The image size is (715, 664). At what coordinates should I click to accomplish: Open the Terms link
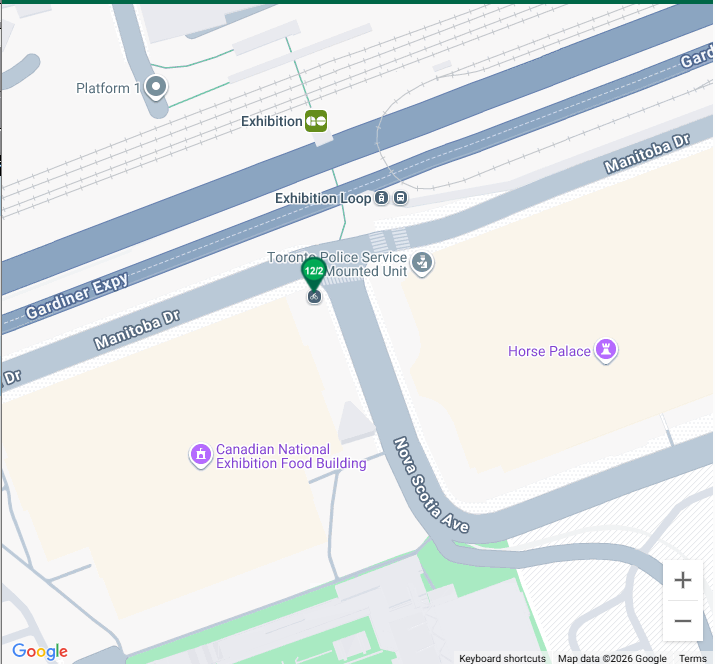(693, 659)
